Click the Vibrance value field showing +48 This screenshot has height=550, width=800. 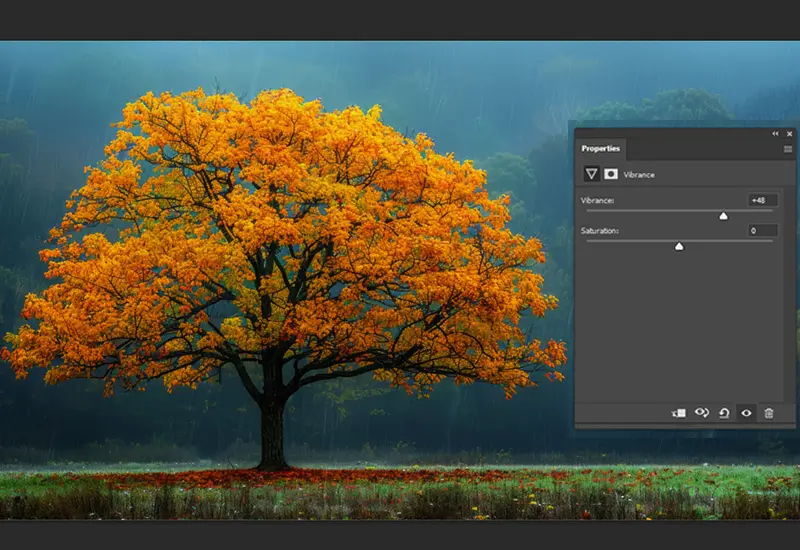763,201
